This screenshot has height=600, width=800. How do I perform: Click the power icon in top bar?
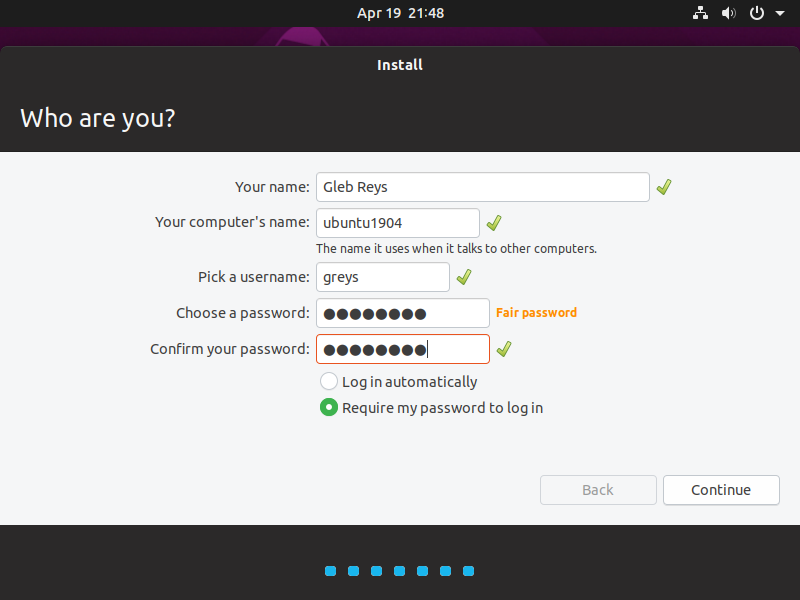pos(757,13)
